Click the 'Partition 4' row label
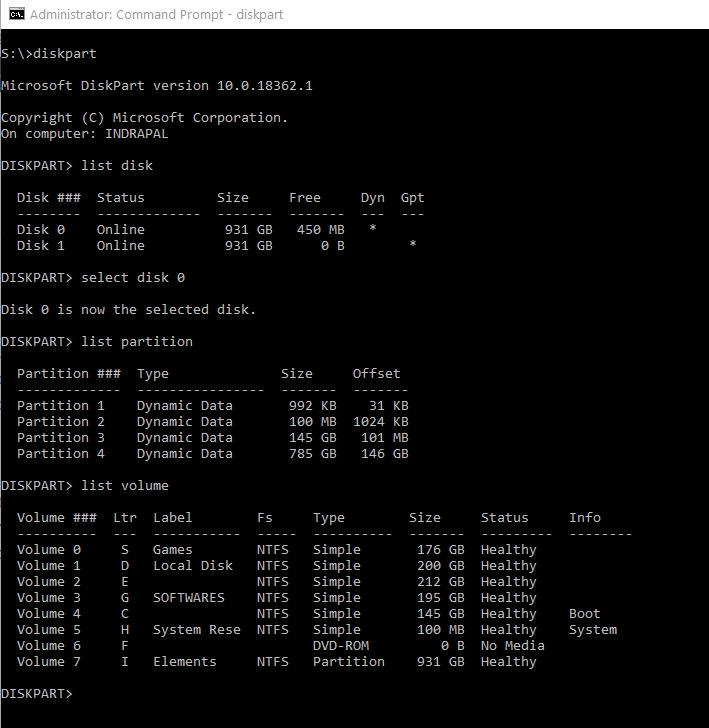Image resolution: width=709 pixels, height=728 pixels. pos(61,454)
